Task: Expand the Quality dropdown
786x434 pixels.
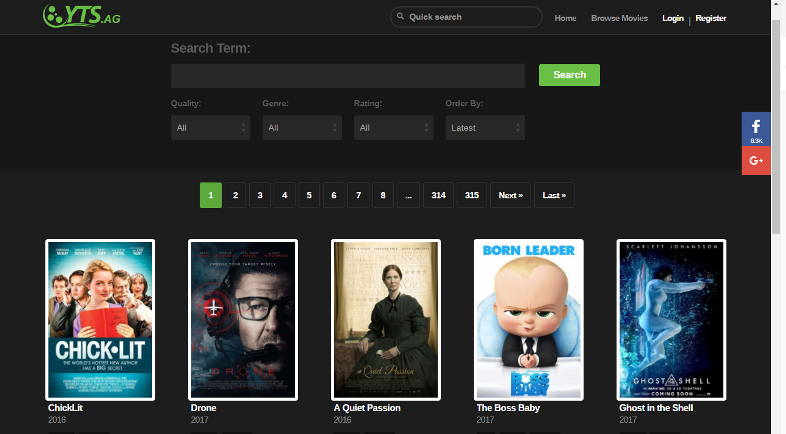Action: 211,128
